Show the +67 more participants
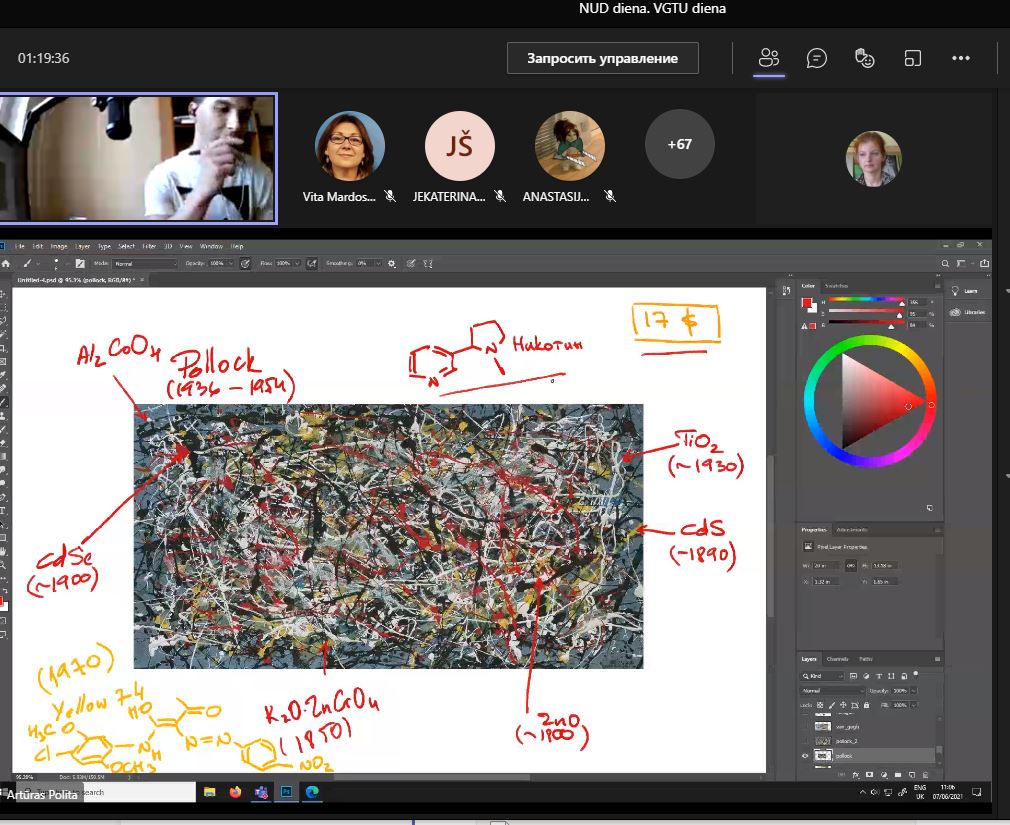This screenshot has height=825, width=1010. [x=680, y=144]
